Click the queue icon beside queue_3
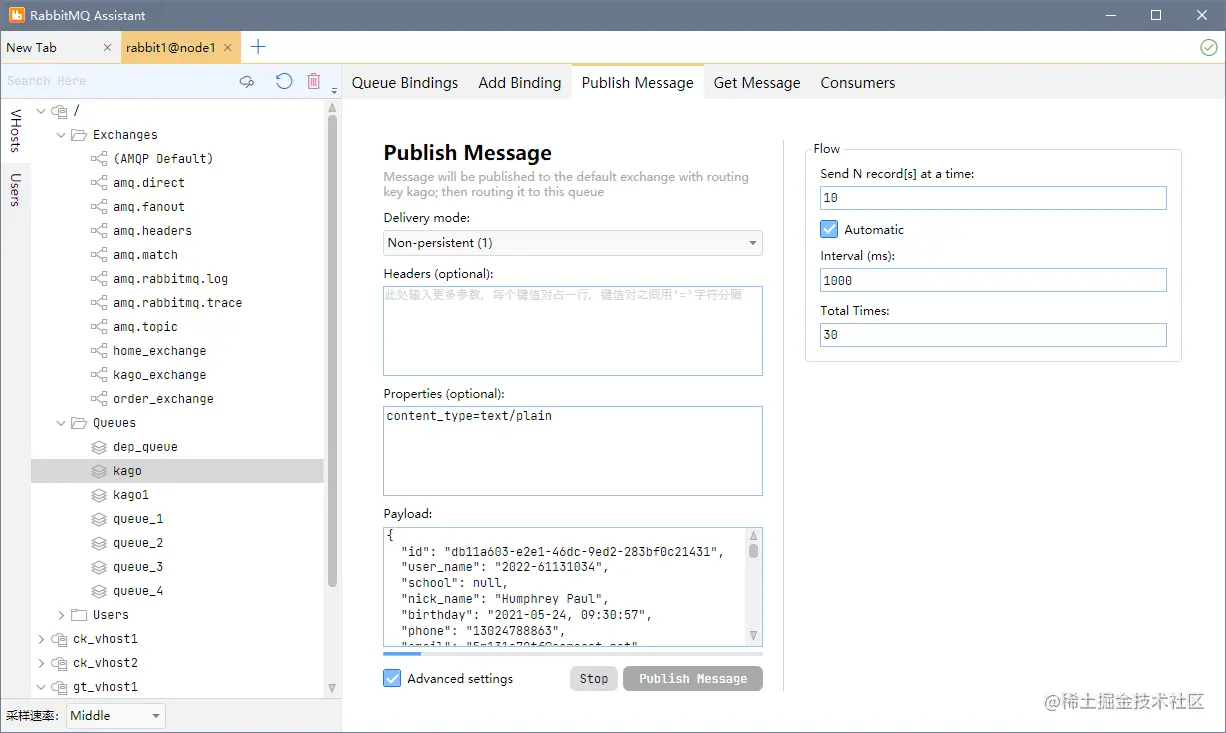 click(99, 567)
